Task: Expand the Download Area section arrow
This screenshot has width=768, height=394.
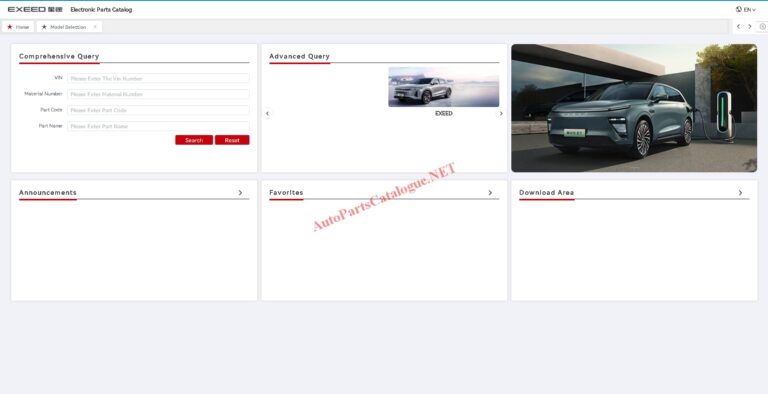Action: tap(740, 193)
